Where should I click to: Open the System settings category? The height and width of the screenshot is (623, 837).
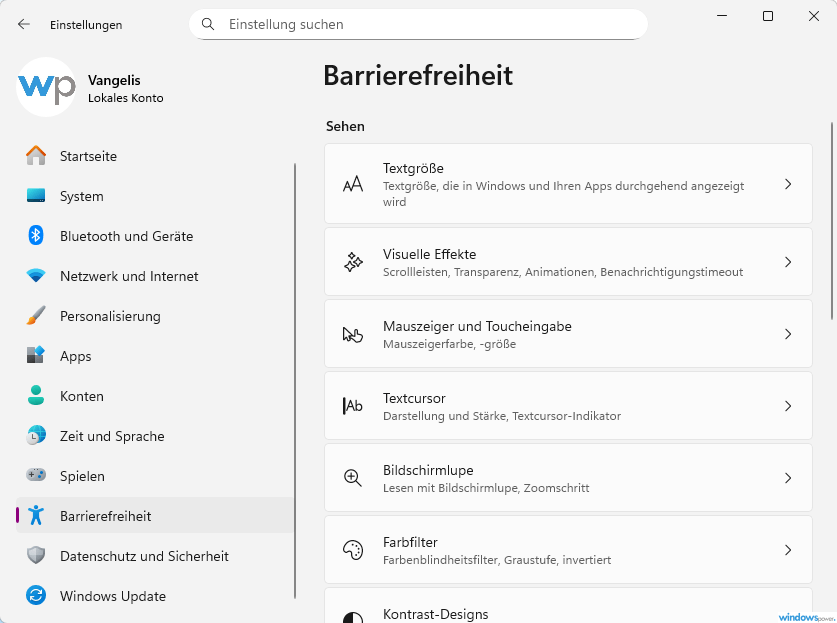[x=81, y=196]
